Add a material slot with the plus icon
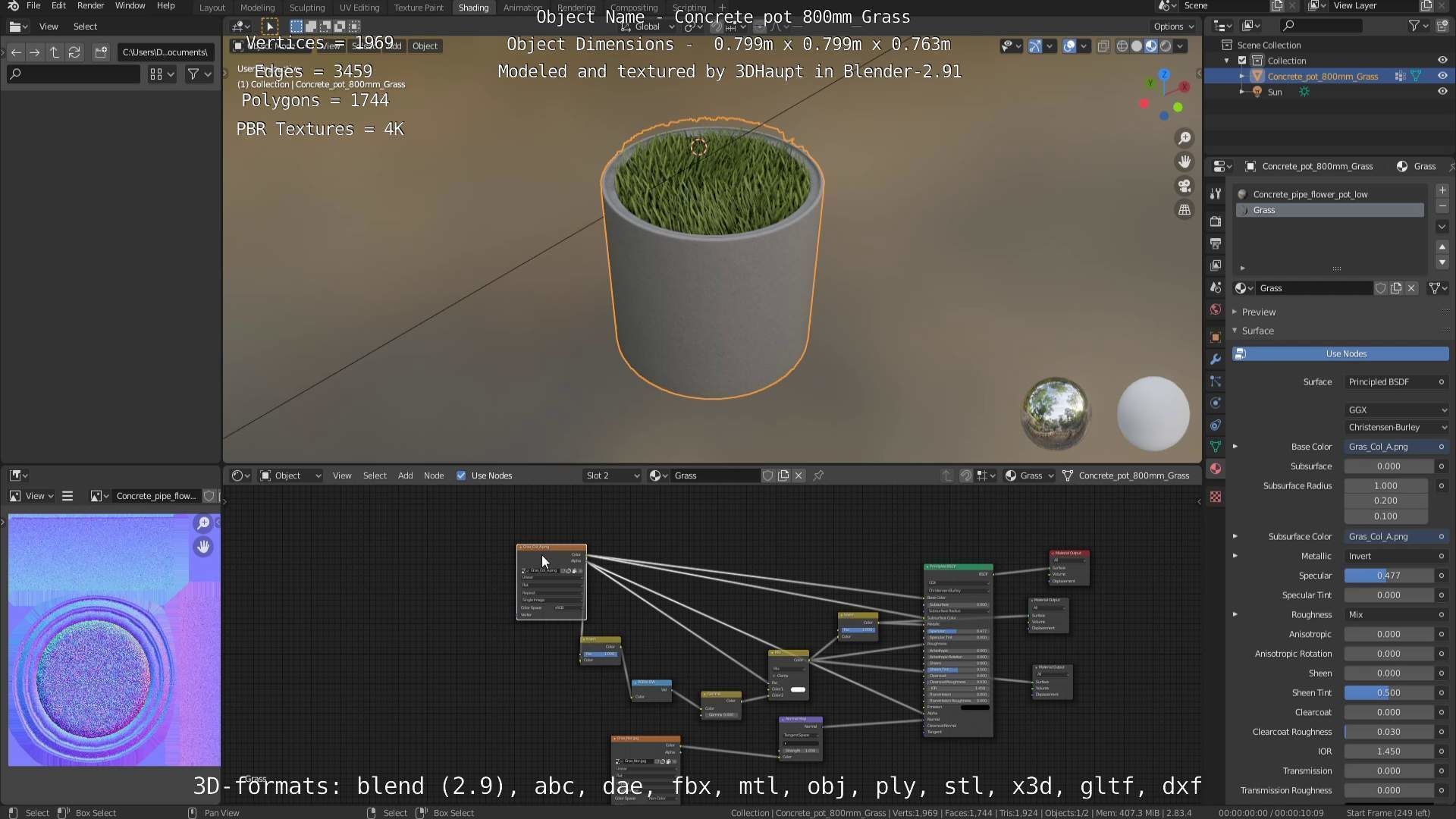 1442,190
